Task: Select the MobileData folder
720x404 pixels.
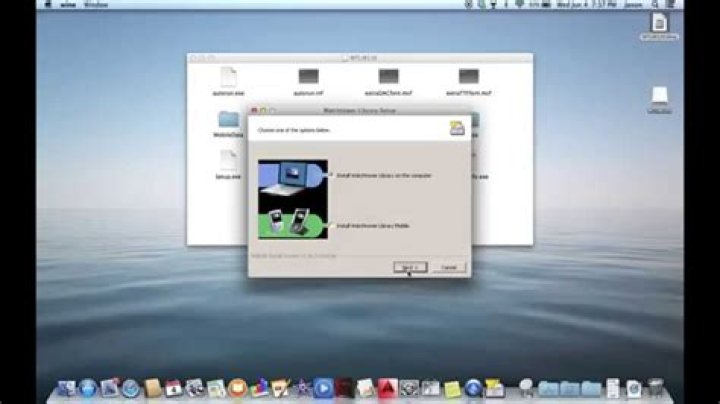Action: 228,121
